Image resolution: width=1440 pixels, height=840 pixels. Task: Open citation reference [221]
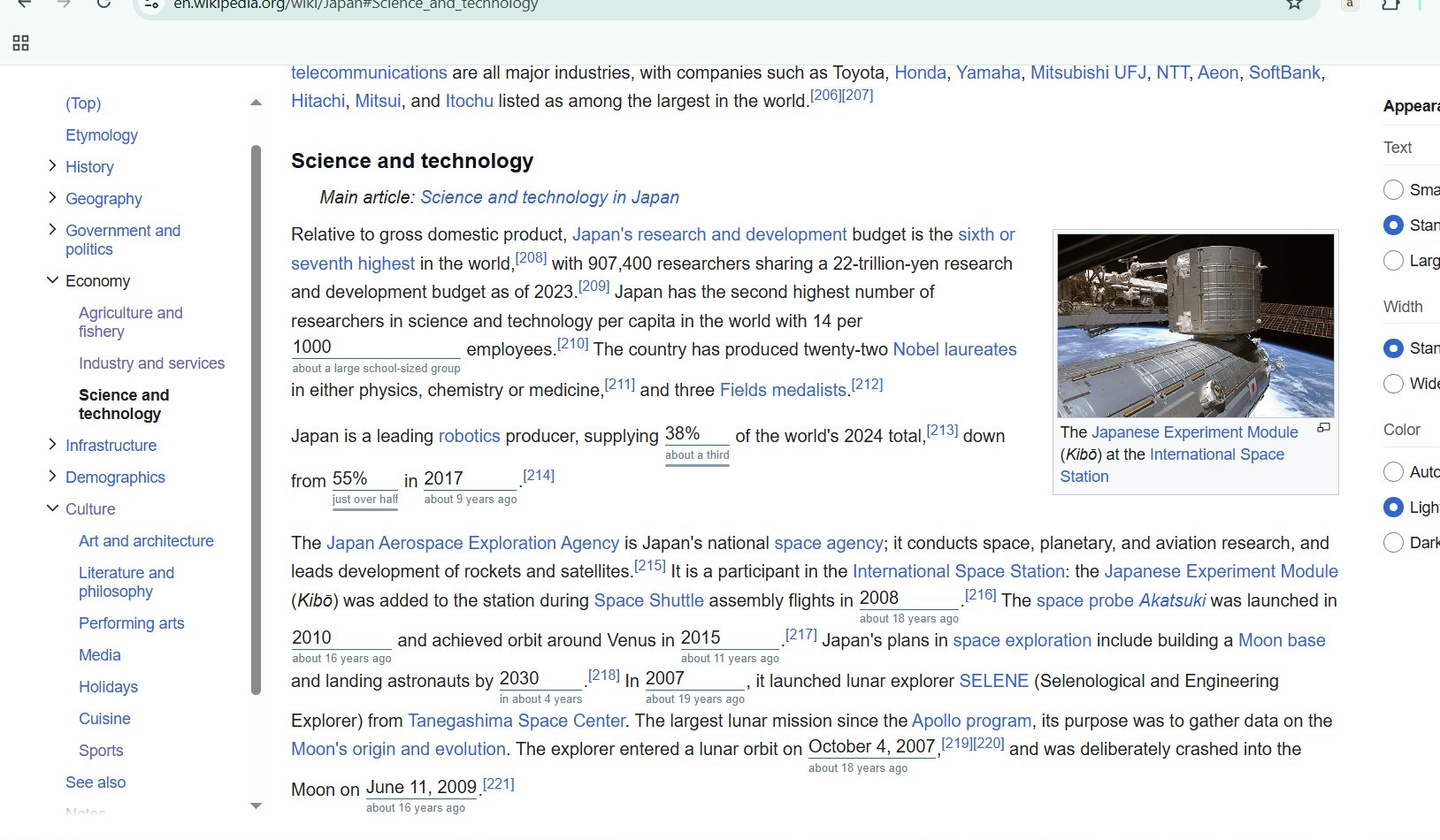(498, 783)
